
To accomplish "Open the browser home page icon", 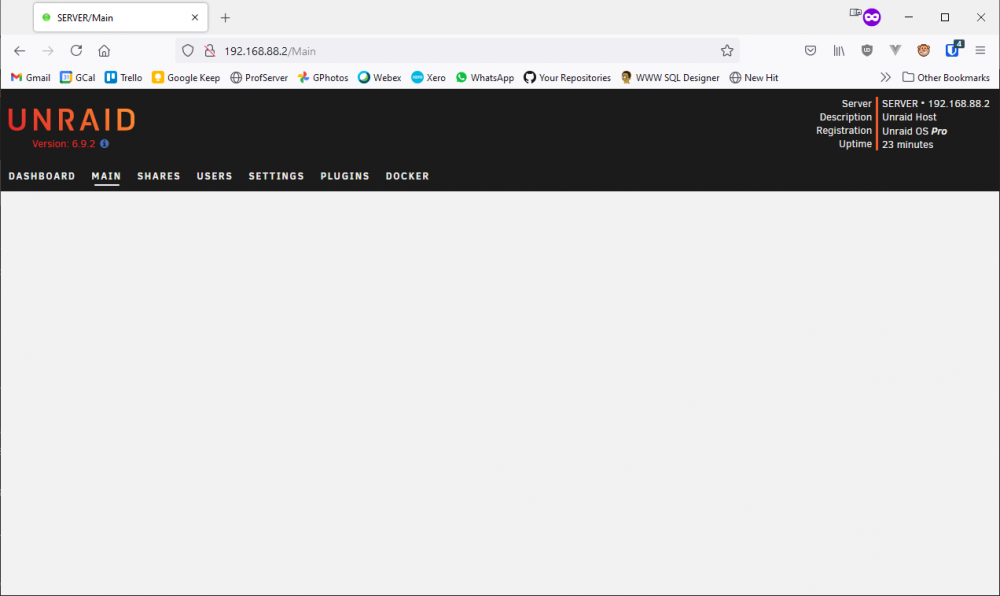I will click(104, 51).
